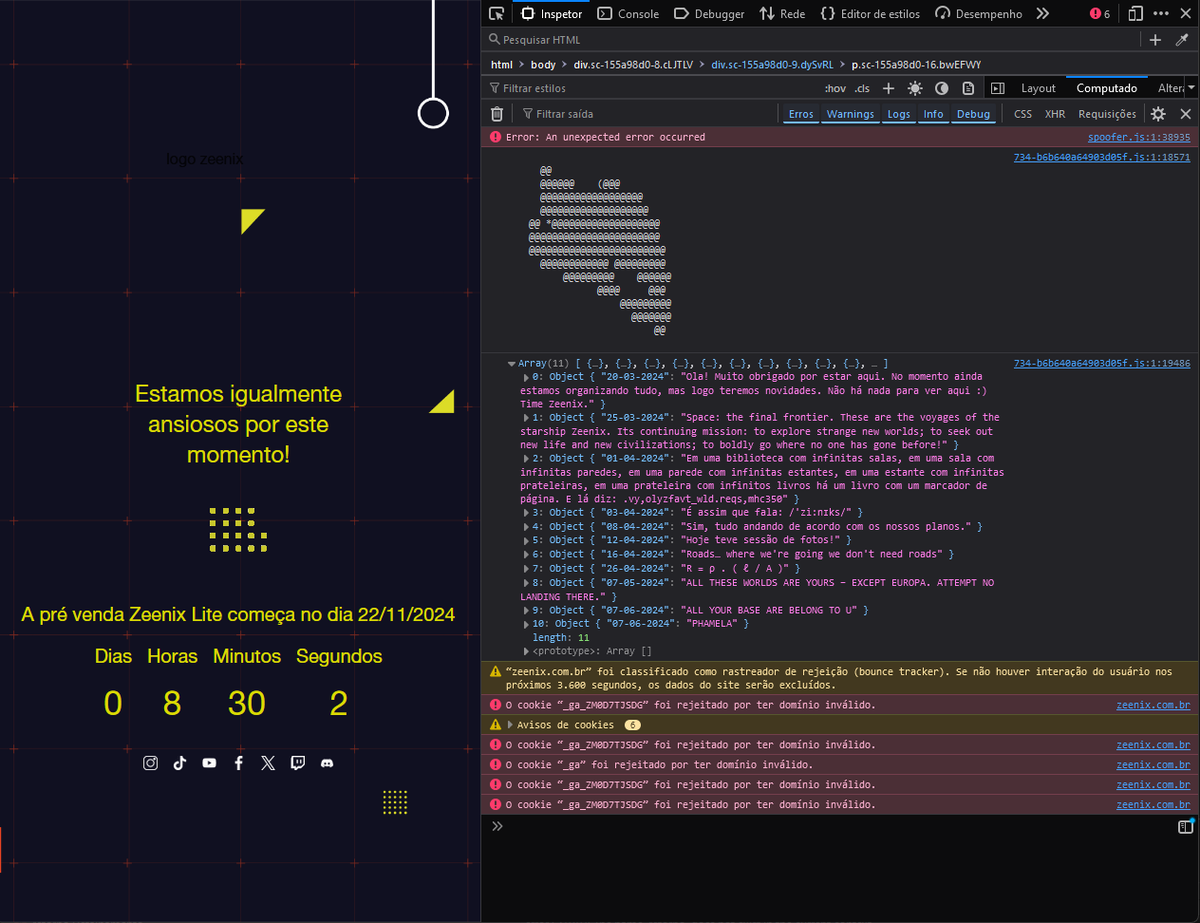Select the Computado sidebar tab
Viewport: 1200px width, 923px height.
(x=1106, y=88)
